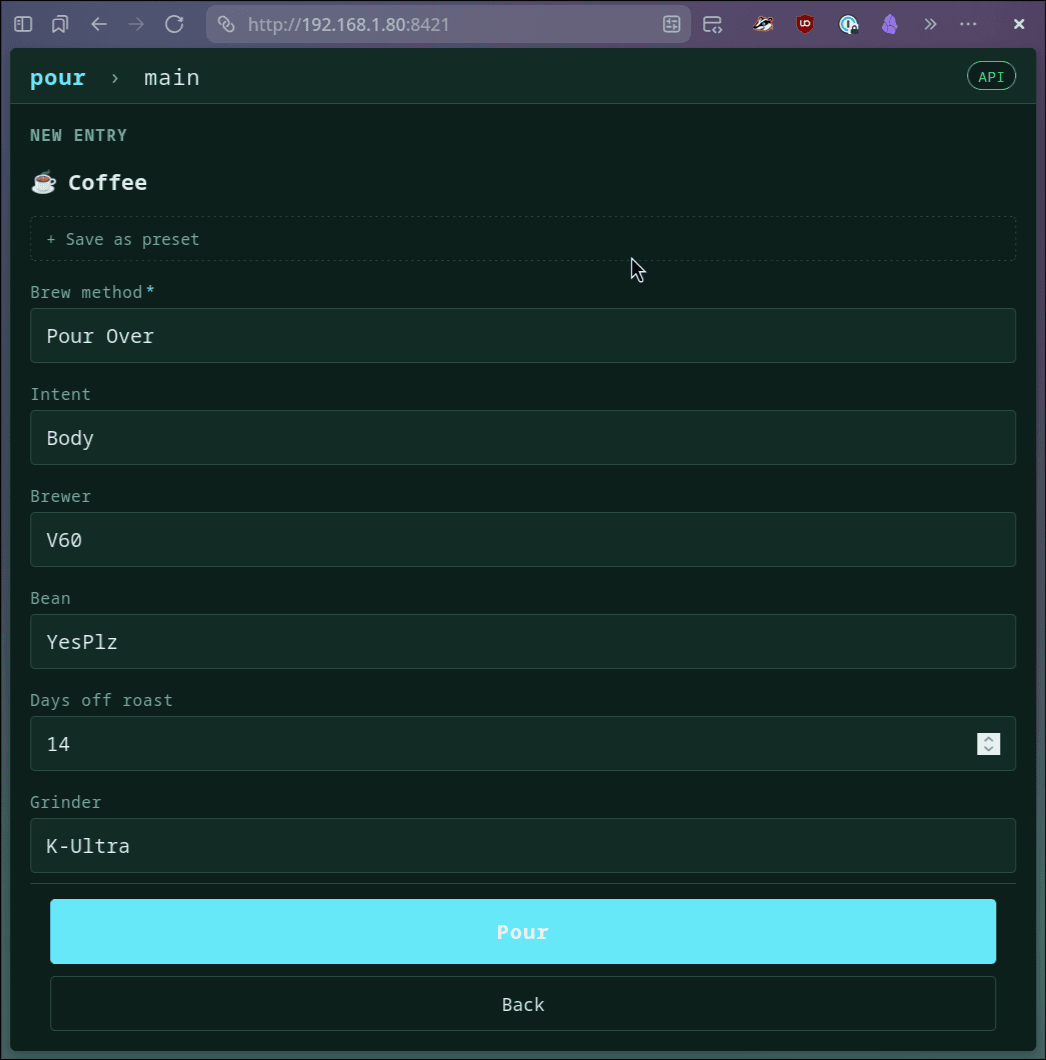
Task: Click the Bean field with YesPlz
Action: pyautogui.click(x=523, y=642)
